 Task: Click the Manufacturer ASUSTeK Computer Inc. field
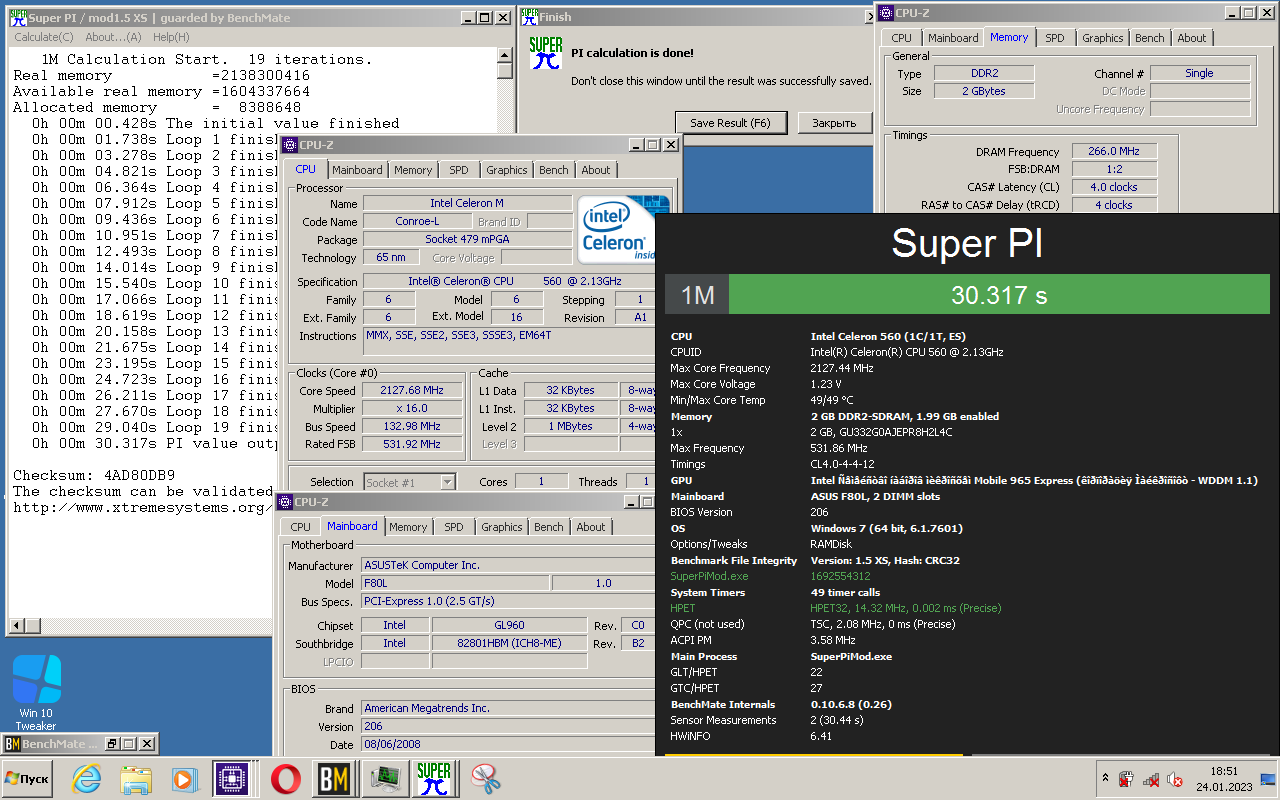pos(510,565)
